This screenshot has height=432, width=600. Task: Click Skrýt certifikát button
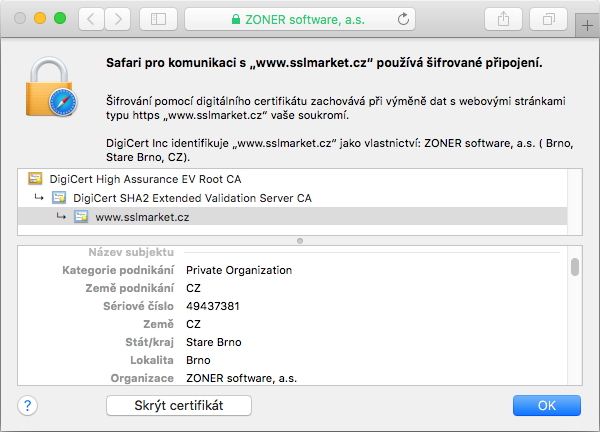click(x=179, y=405)
